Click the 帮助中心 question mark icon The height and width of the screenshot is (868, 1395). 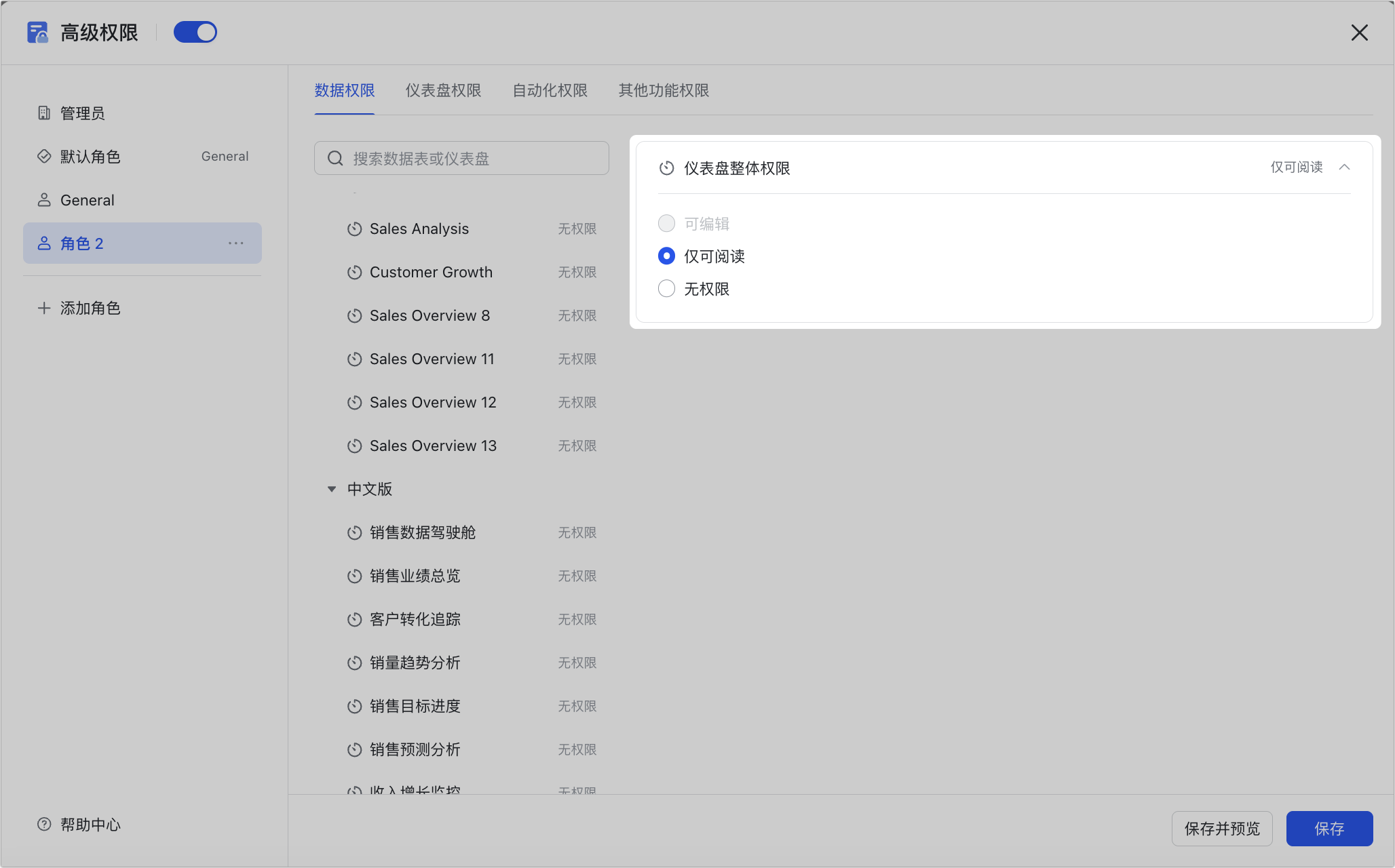(x=44, y=825)
